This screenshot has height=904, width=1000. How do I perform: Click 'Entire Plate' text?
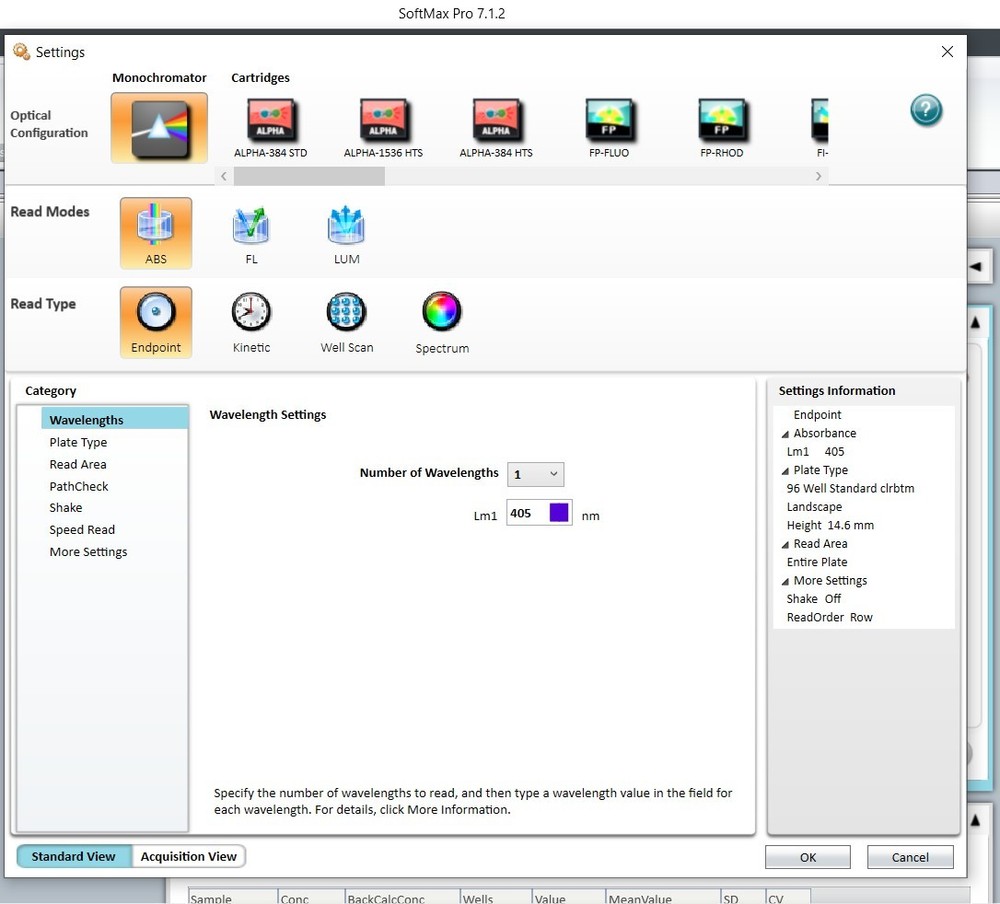[816, 562]
